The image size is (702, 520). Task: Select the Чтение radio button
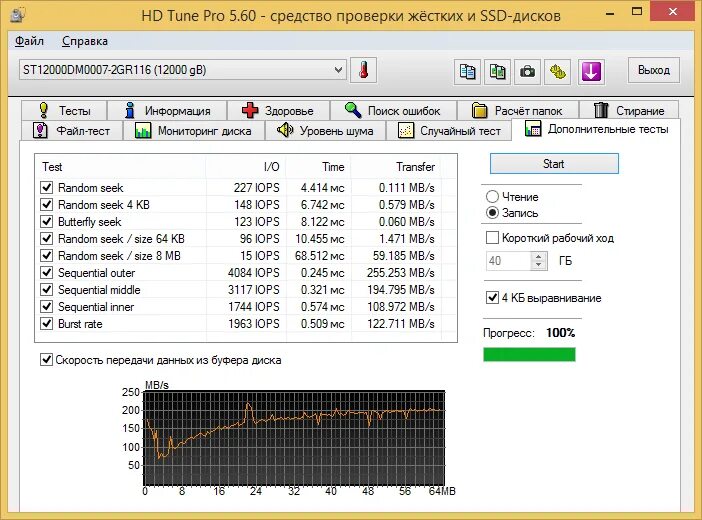click(492, 197)
